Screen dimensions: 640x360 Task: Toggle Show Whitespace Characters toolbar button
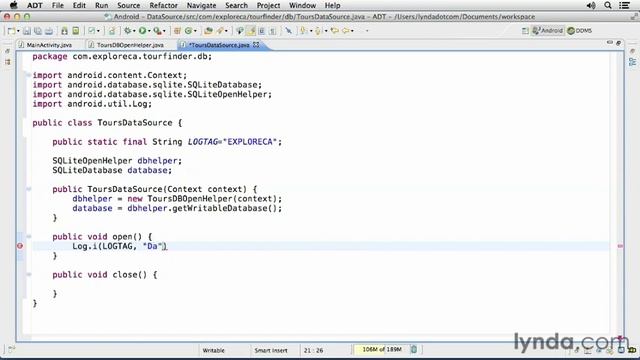(273, 31)
